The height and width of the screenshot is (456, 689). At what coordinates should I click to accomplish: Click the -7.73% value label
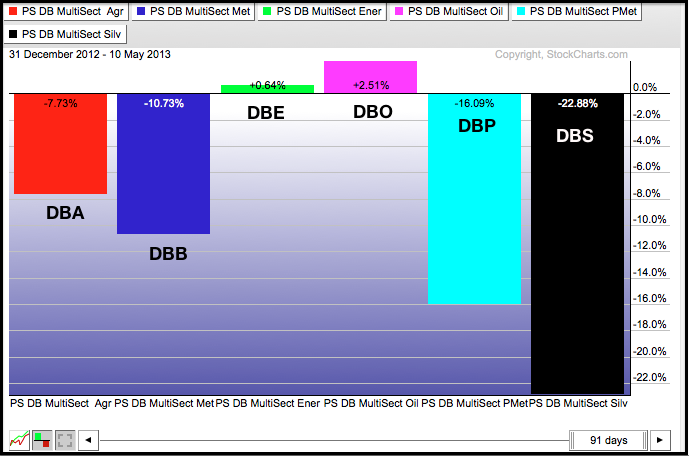[x=61, y=104]
